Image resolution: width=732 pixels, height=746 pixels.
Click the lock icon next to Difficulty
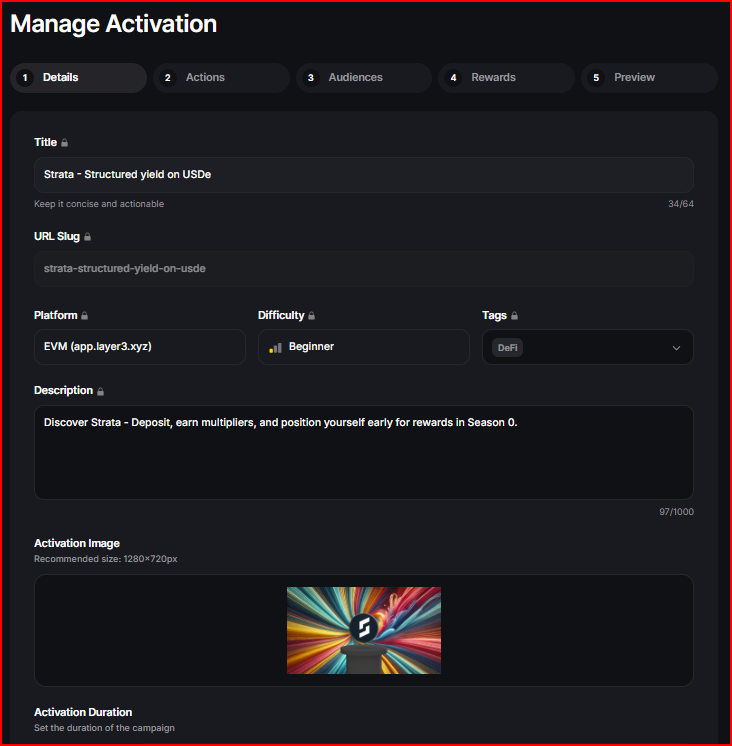click(312, 316)
